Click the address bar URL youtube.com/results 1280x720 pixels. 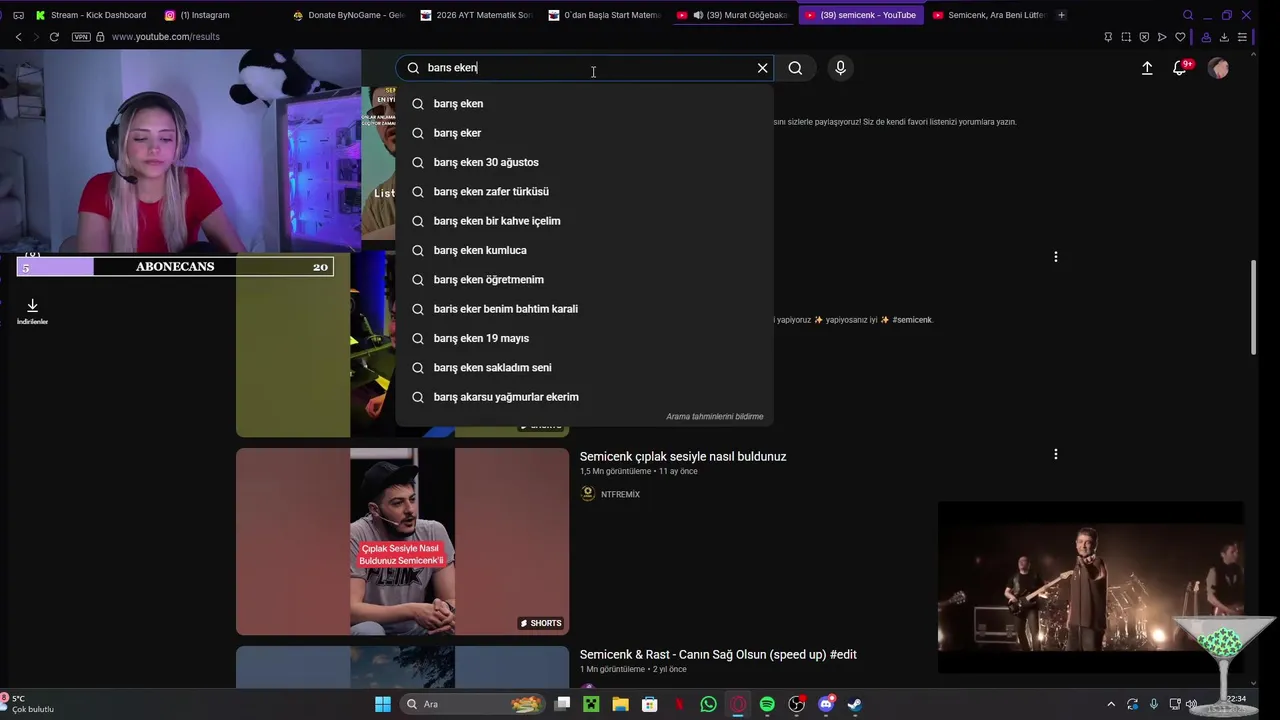click(166, 37)
